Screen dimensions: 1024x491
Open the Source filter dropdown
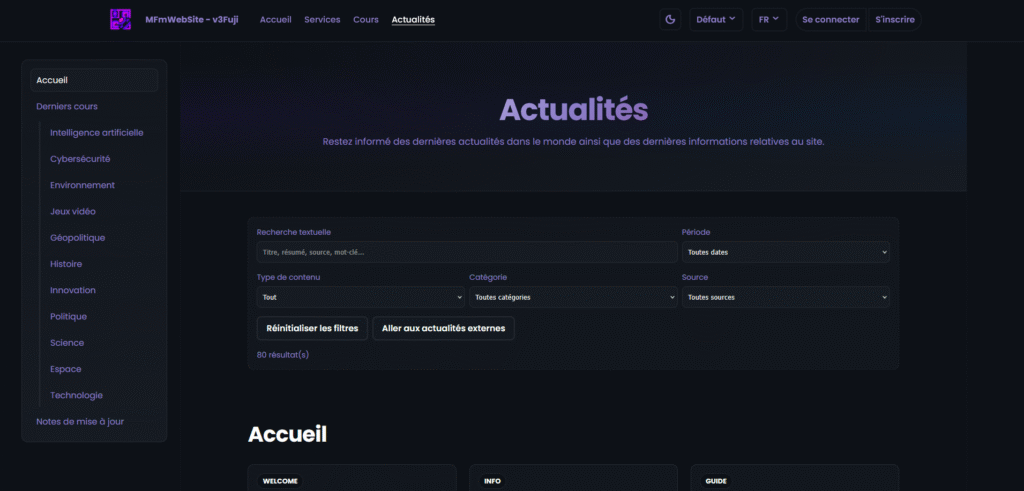pyautogui.click(x=785, y=297)
